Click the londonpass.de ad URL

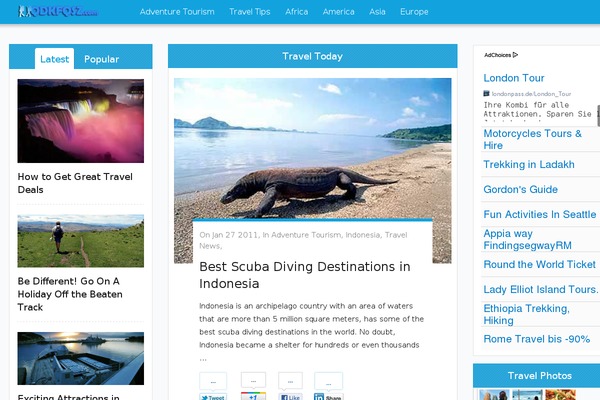point(531,94)
